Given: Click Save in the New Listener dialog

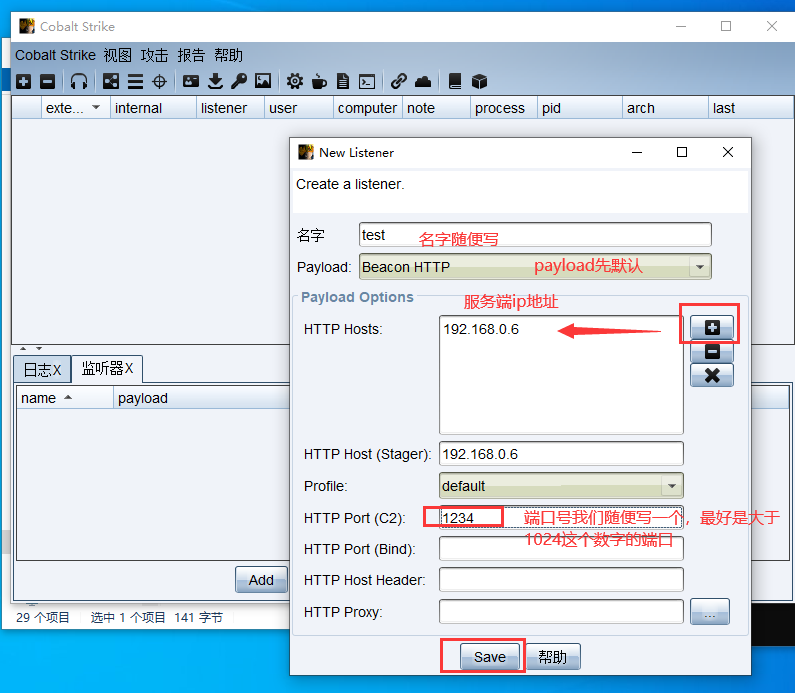Looking at the screenshot, I should (490, 657).
